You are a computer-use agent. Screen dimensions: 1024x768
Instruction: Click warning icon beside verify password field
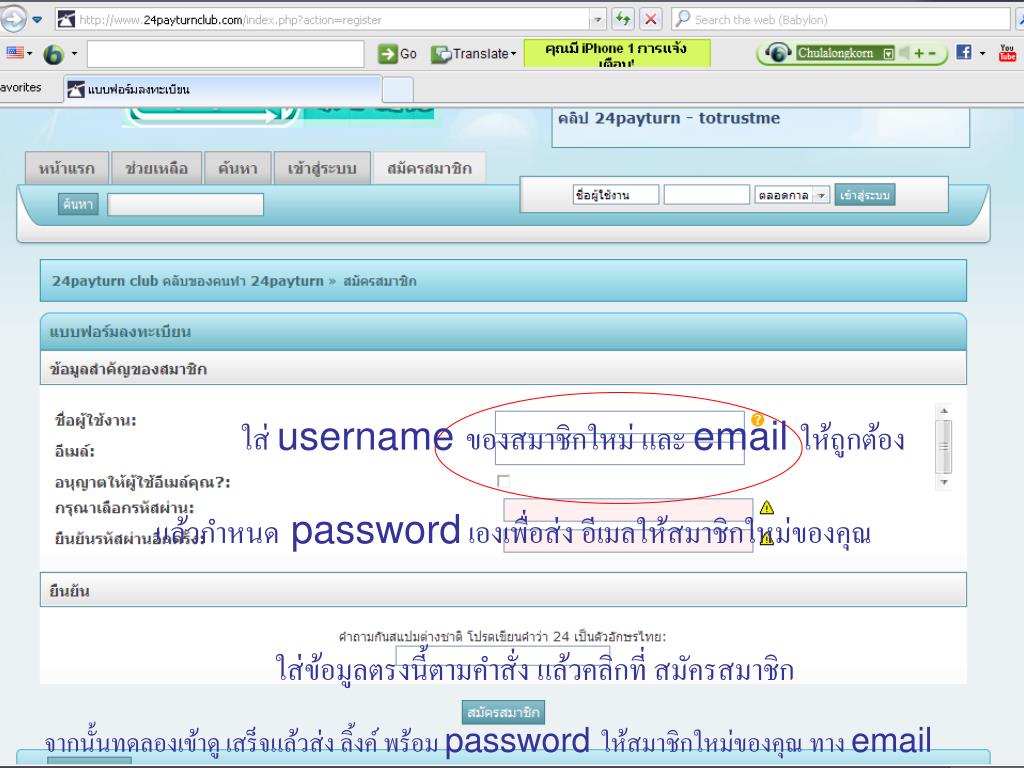tap(767, 538)
